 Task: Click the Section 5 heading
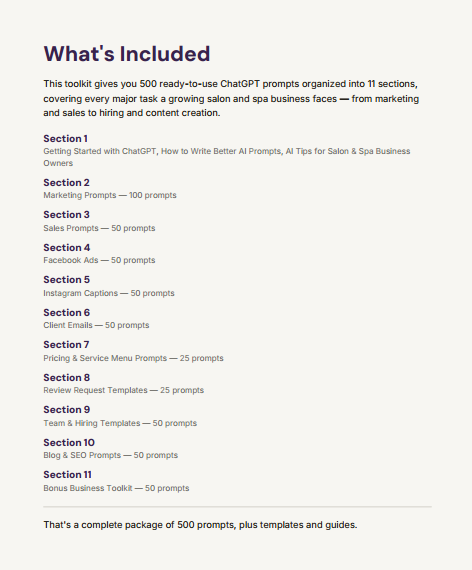(67, 280)
